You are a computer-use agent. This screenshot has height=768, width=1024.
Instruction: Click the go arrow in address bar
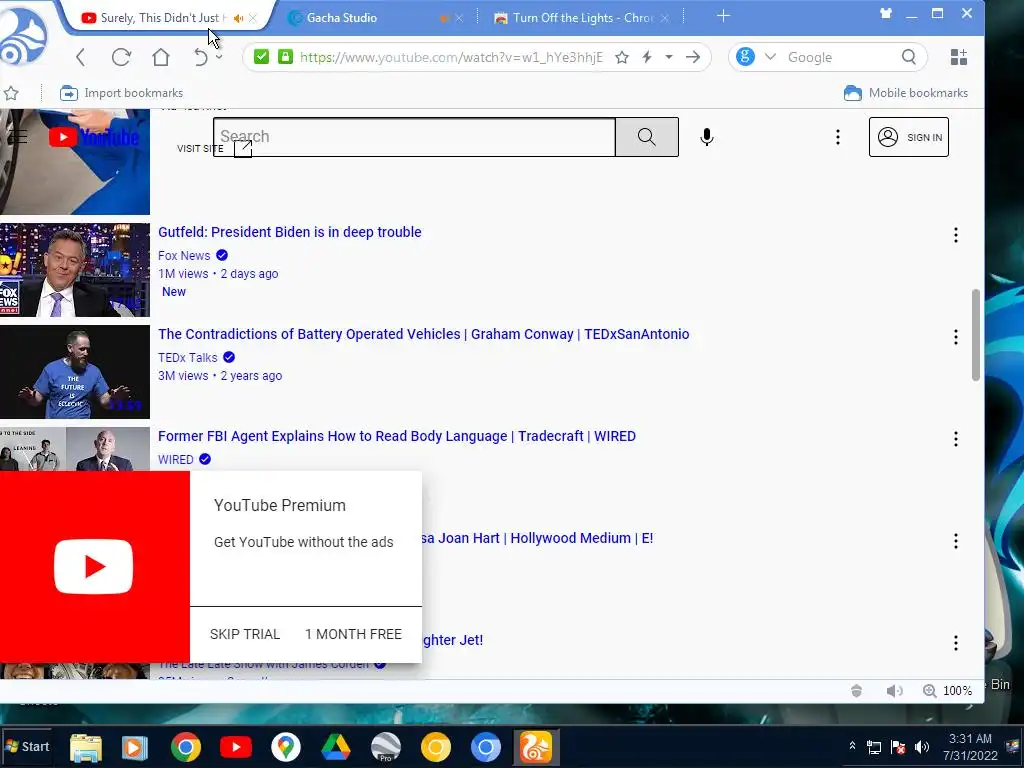tap(693, 57)
